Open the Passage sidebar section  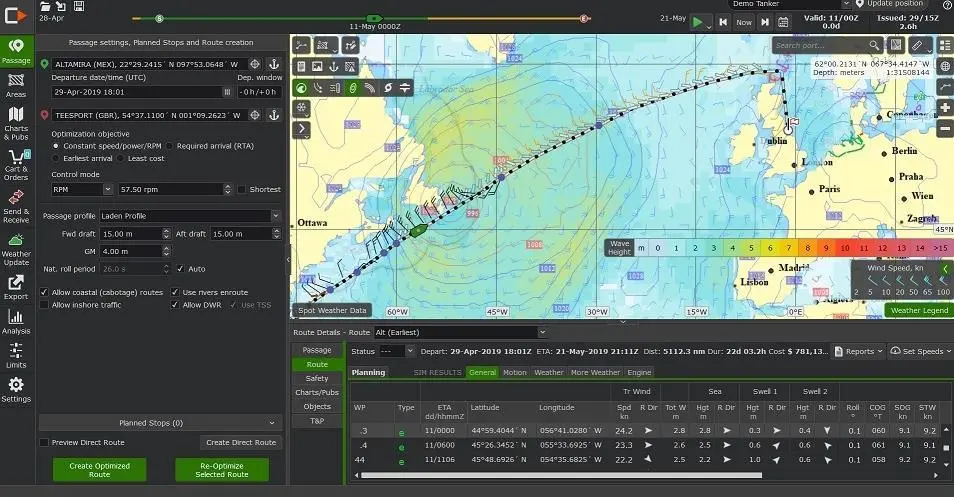[x=16, y=52]
